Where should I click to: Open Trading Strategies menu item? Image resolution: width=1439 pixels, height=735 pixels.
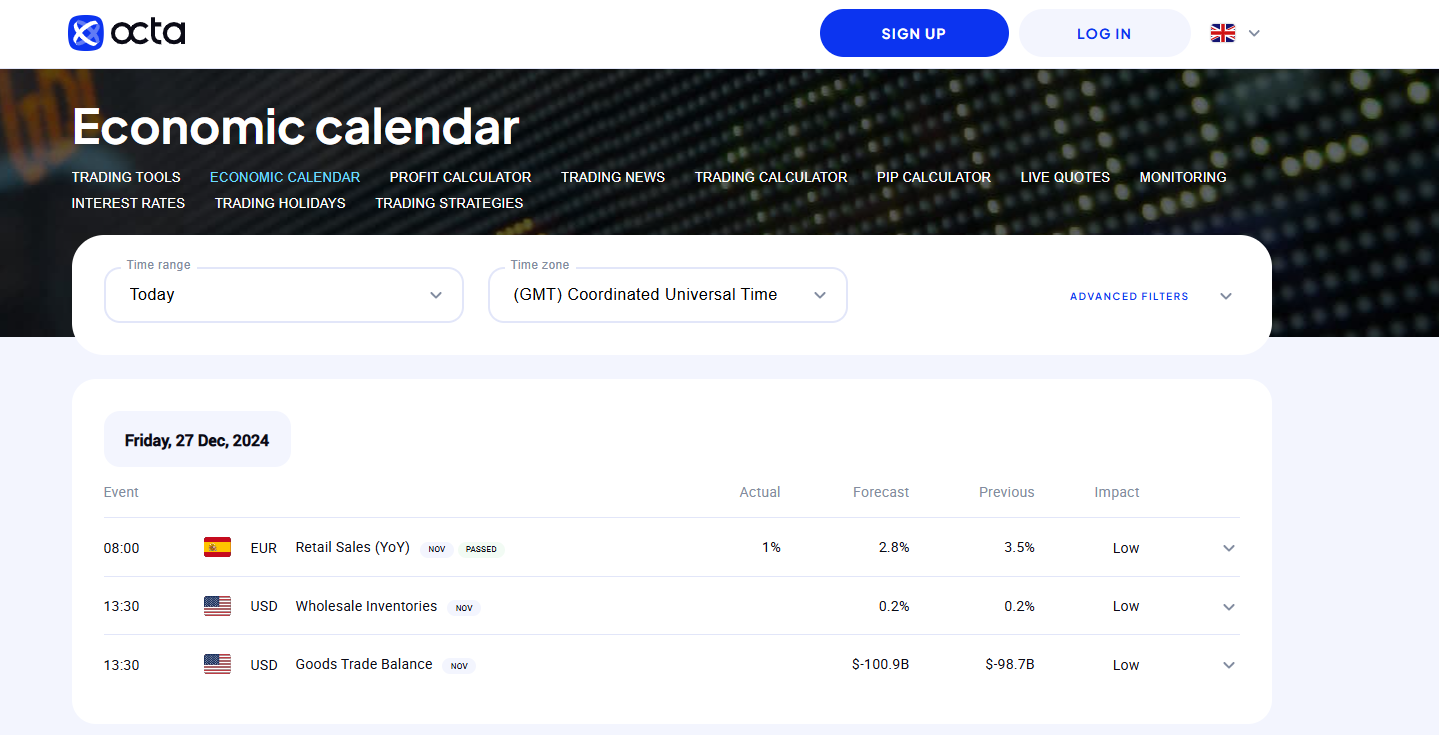[449, 203]
